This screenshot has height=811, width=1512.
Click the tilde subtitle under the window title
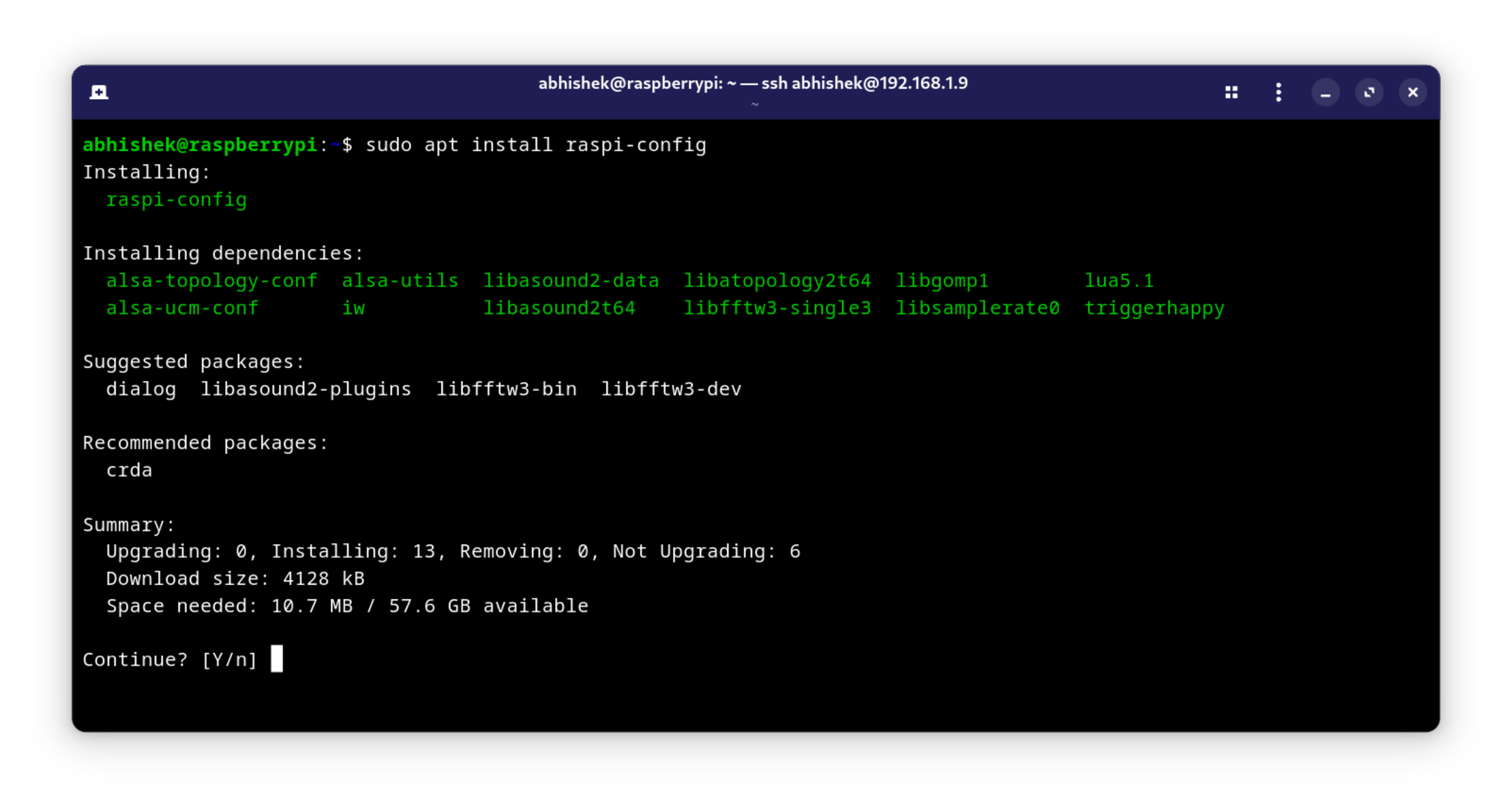754,104
